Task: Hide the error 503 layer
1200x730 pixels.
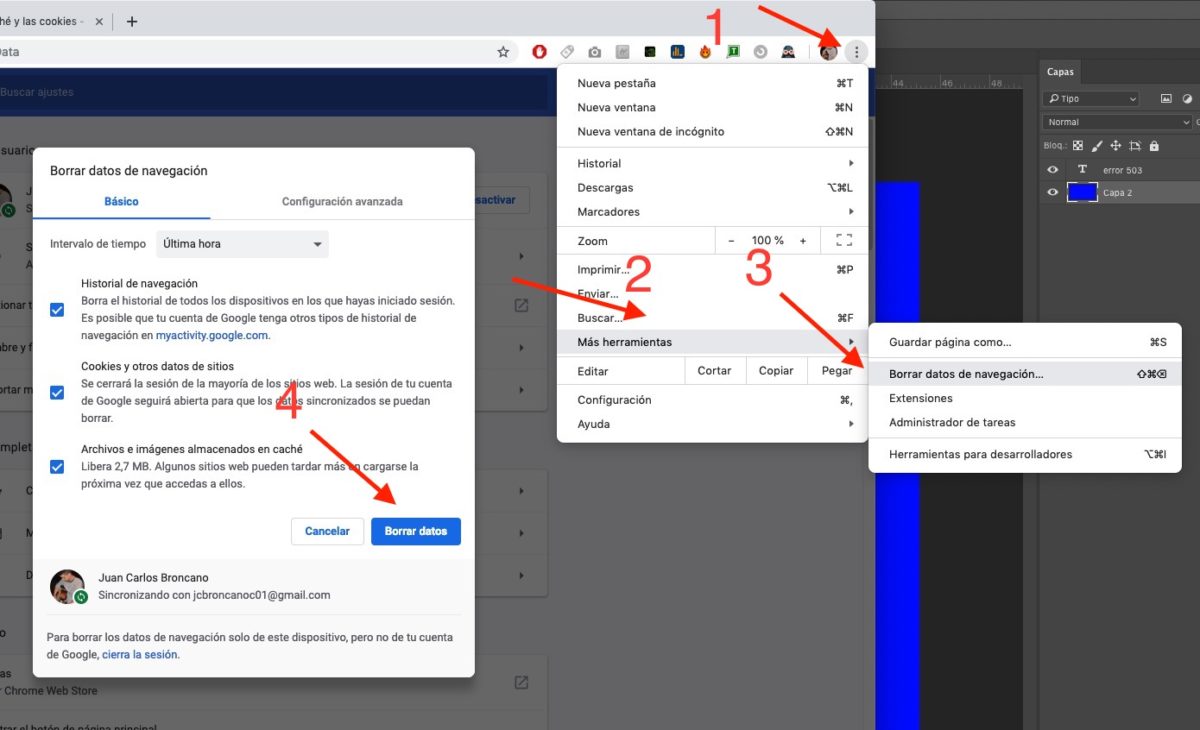Action: click(x=1052, y=170)
